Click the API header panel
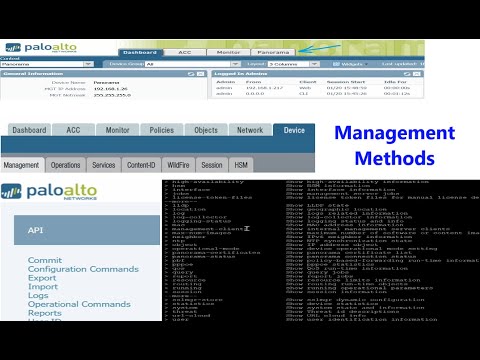 [x=87, y=230]
